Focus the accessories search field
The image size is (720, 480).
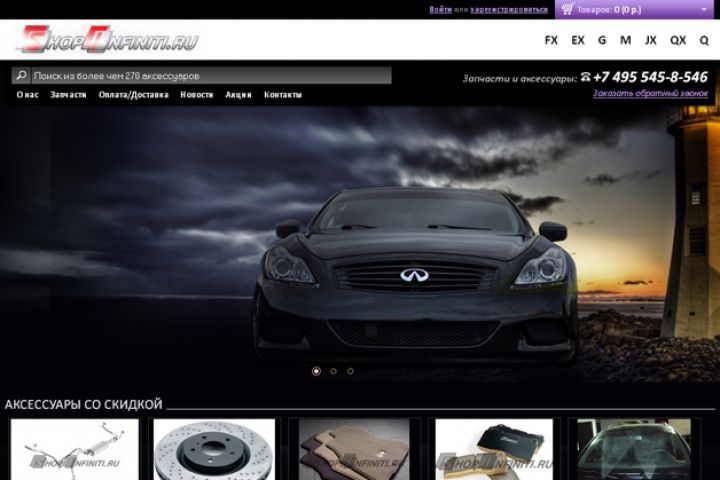[x=212, y=75]
